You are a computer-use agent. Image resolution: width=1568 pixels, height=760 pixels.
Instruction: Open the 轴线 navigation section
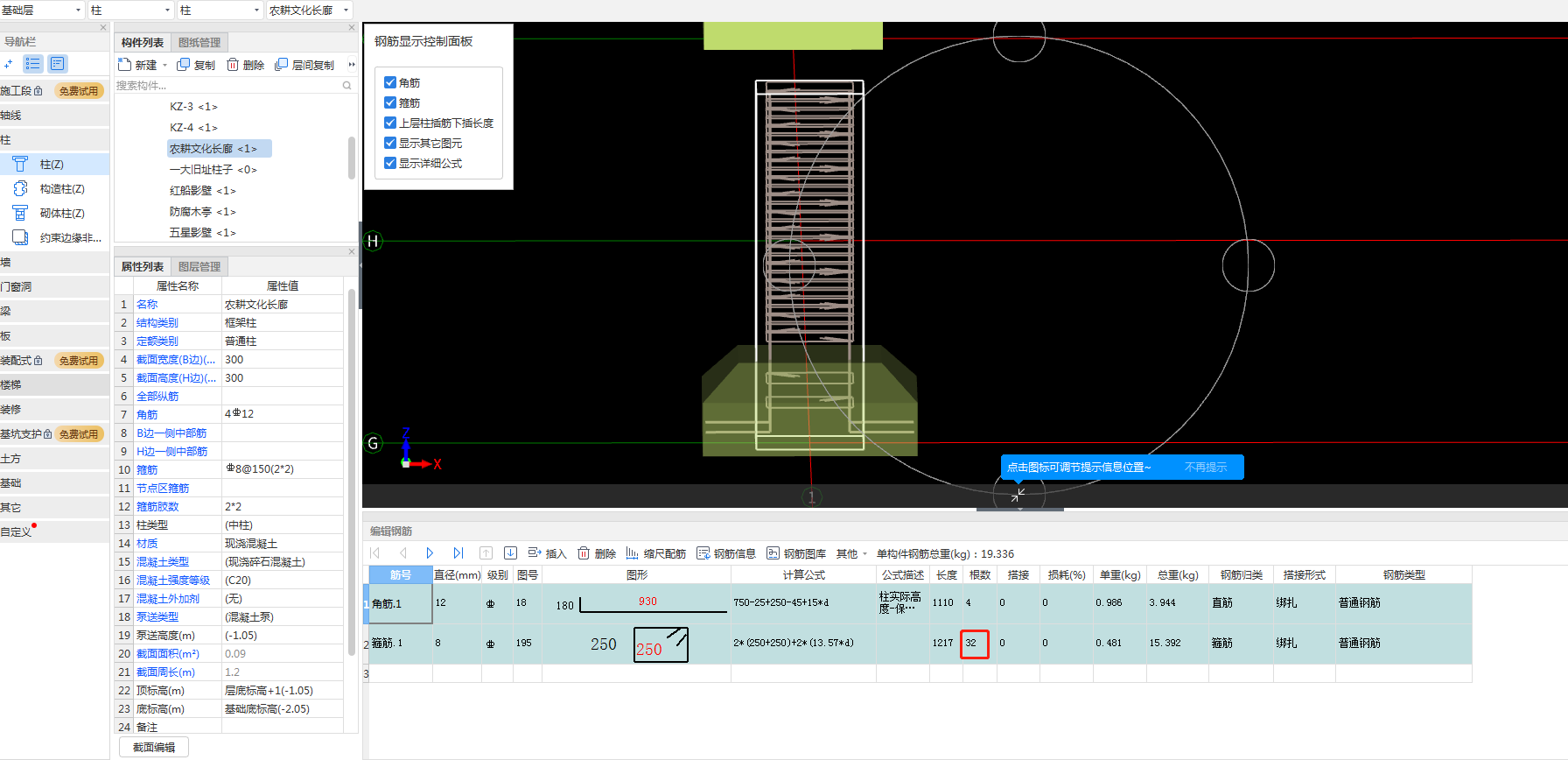coord(54,116)
